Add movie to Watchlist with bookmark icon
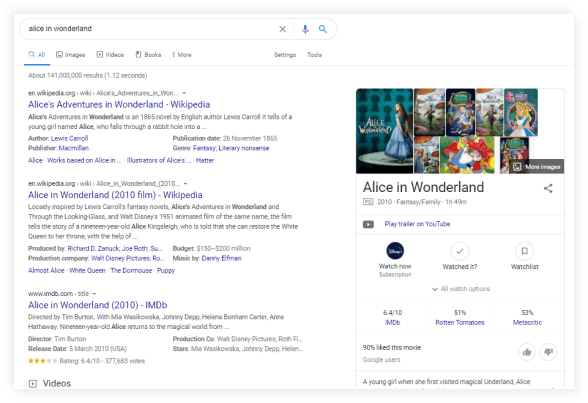 point(525,251)
